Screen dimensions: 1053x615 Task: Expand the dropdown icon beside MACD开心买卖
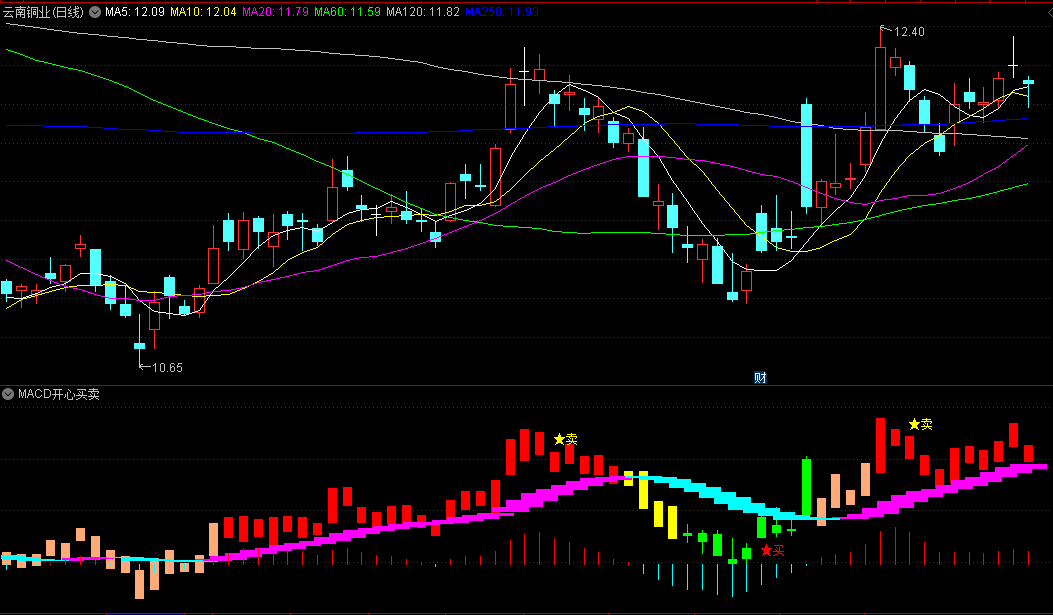tap(8, 394)
